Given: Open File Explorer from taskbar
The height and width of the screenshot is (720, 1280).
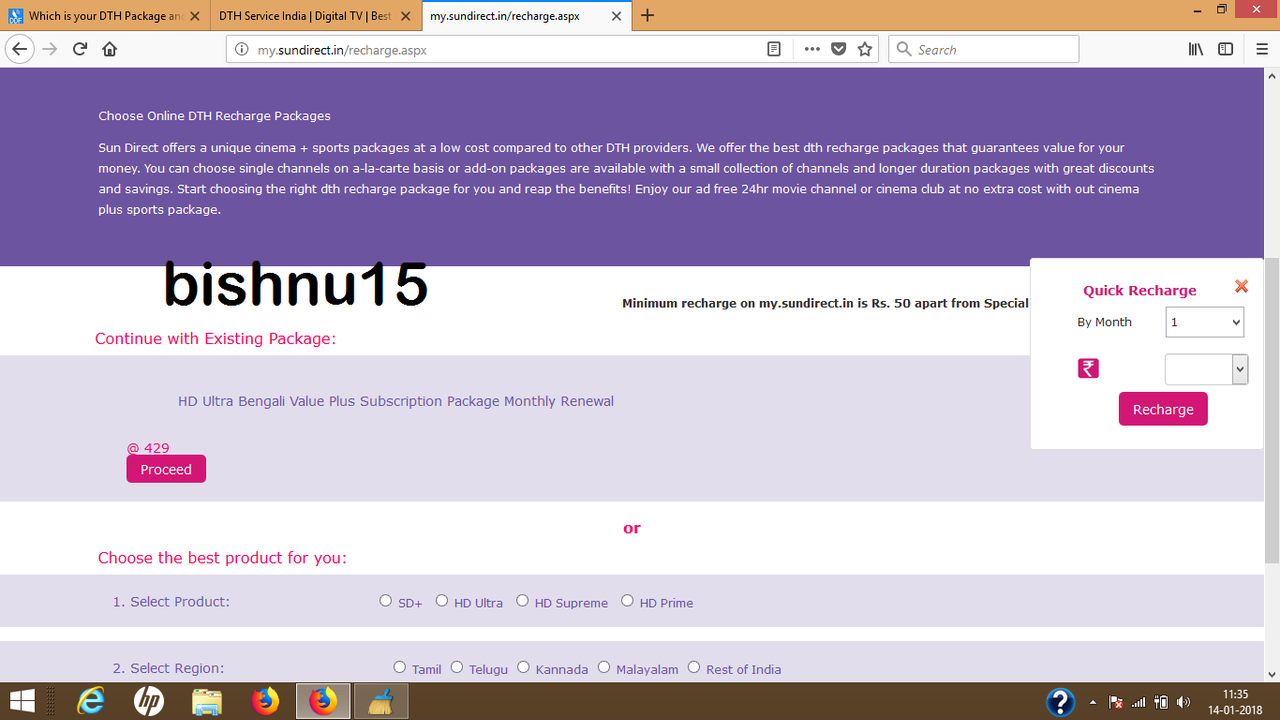Looking at the screenshot, I should pyautogui.click(x=207, y=701).
